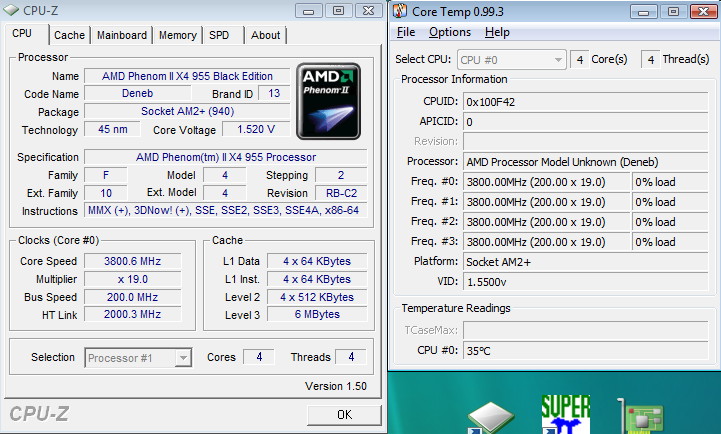
Task: Open the SUPER desktop shortcut icon
Action: [x=566, y=414]
